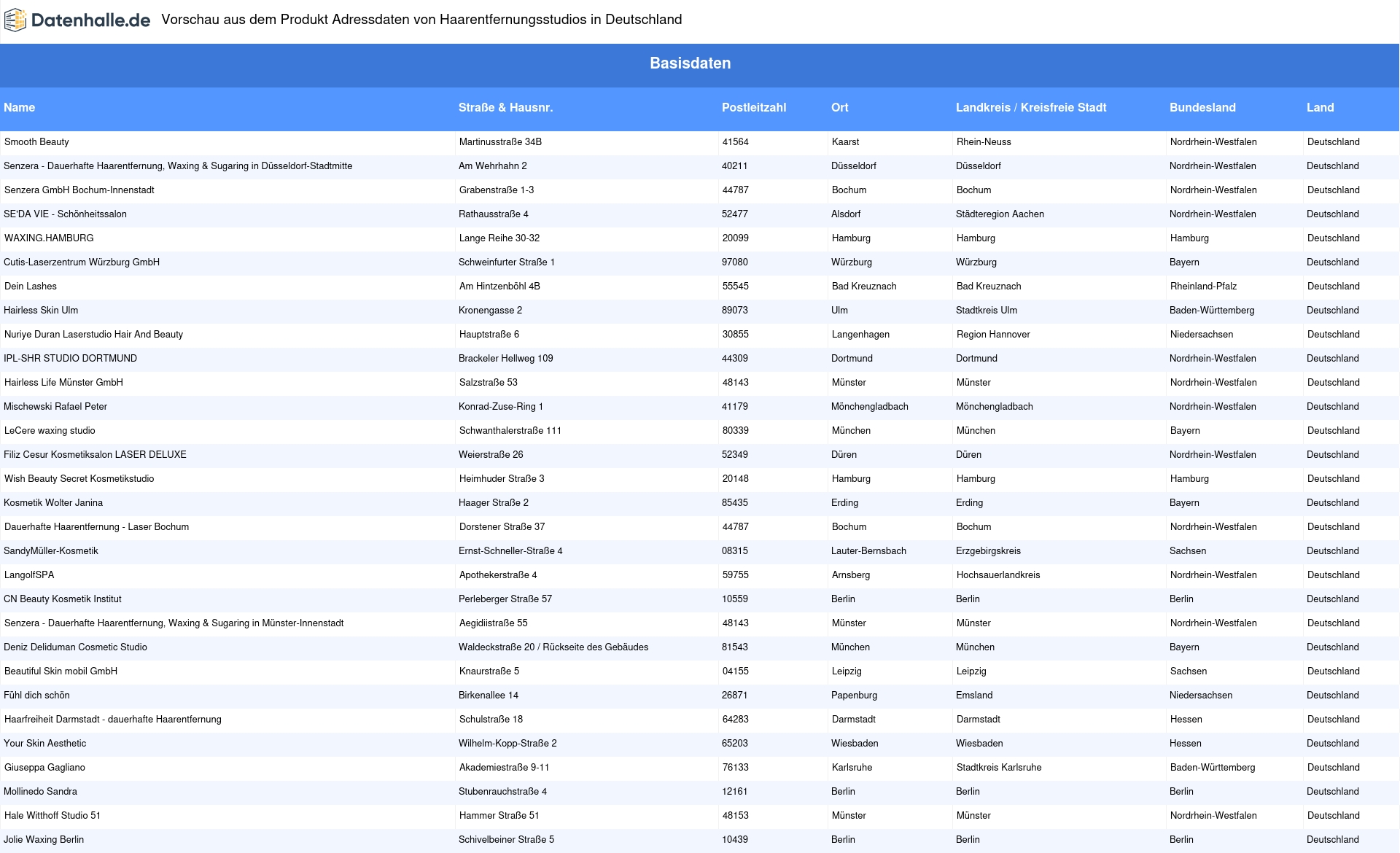Select the Landkreis / Kreisfreie Stadt header

coord(1031,108)
